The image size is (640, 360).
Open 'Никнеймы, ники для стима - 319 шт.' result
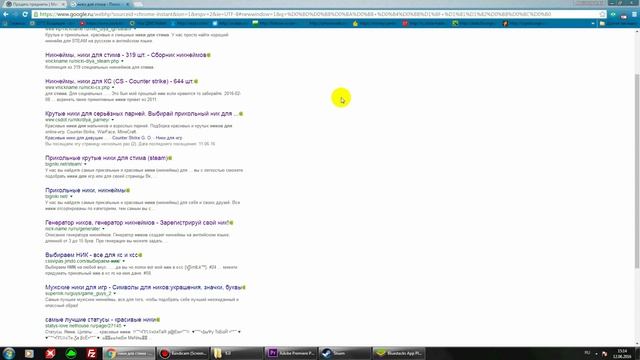click(125, 55)
